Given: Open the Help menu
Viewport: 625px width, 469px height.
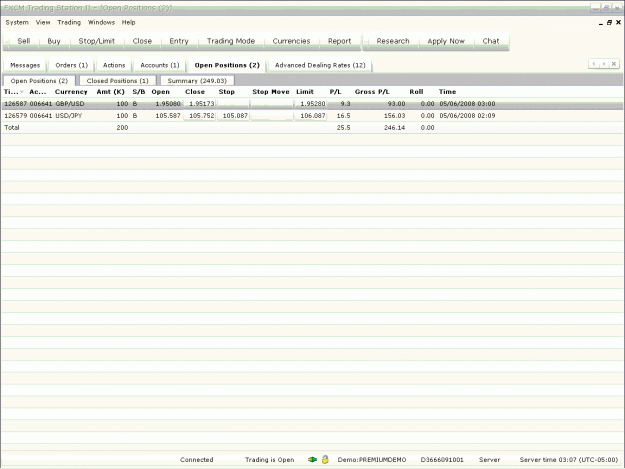Looking at the screenshot, I should (x=128, y=22).
